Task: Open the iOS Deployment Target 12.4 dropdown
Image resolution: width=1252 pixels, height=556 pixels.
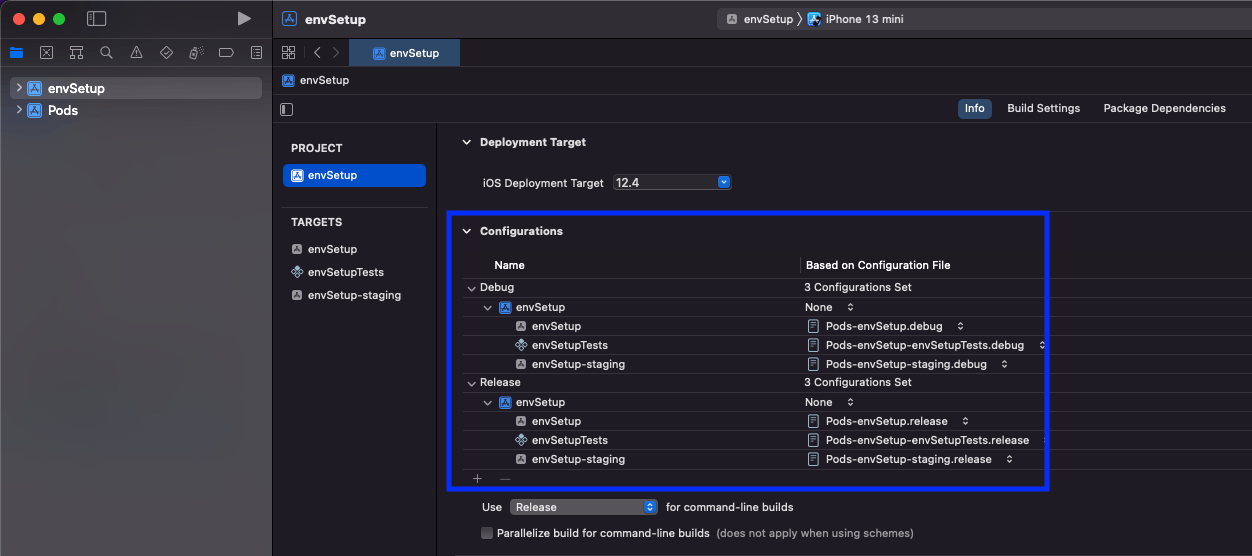Action: 672,182
